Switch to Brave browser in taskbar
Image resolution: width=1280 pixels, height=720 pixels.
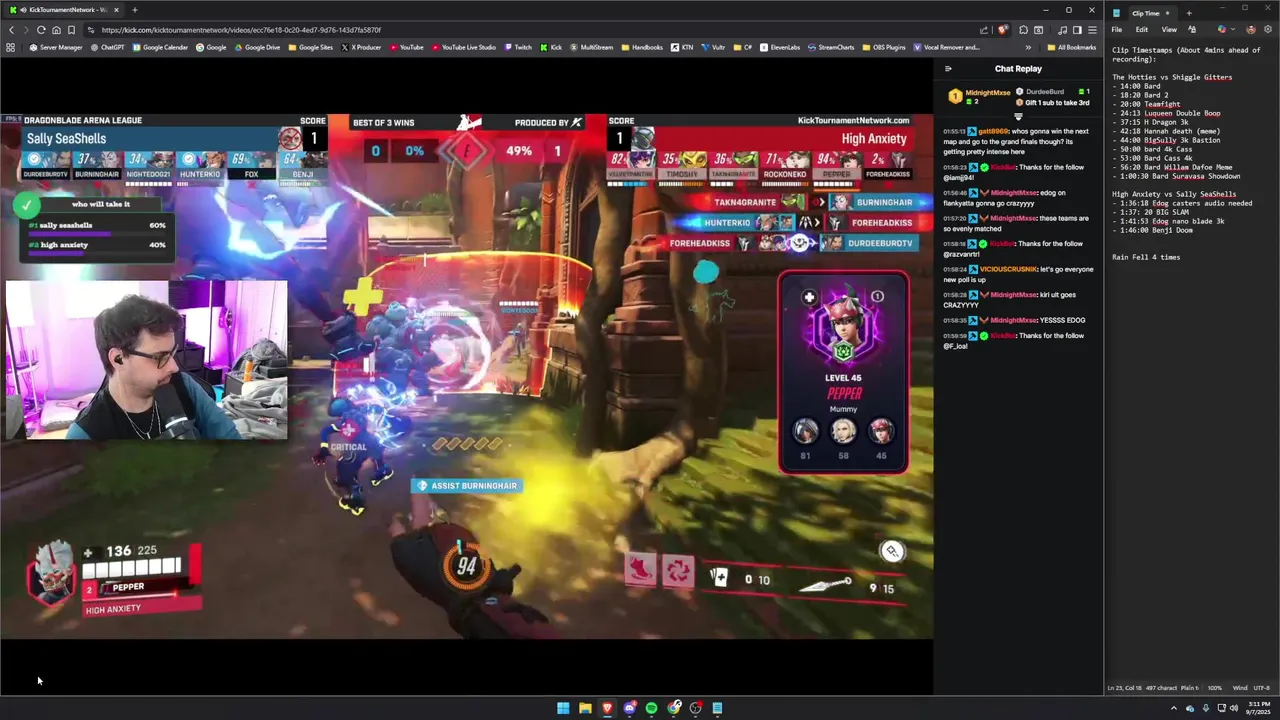[607, 708]
